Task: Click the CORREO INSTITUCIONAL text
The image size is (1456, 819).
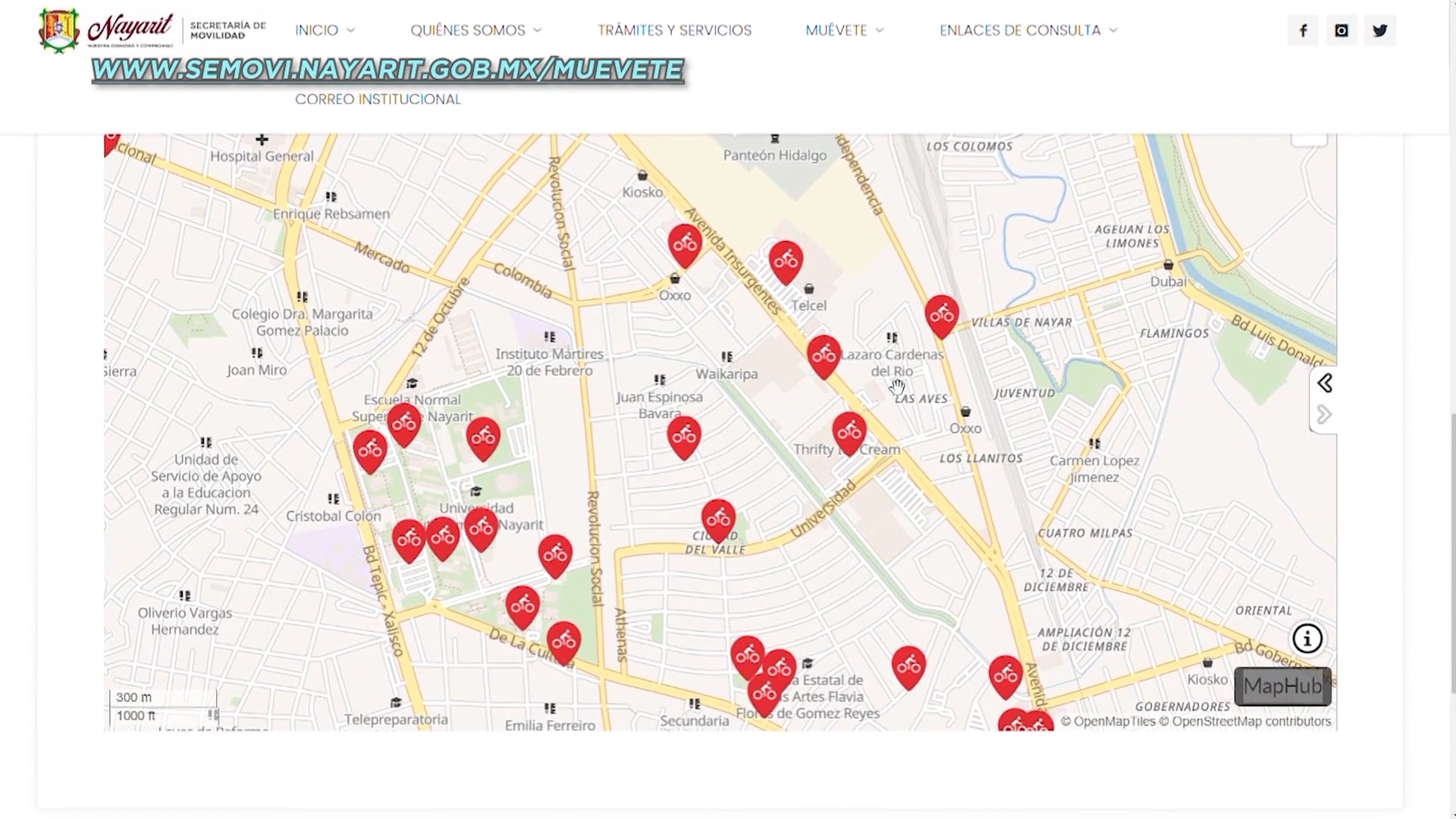Action: click(x=378, y=99)
